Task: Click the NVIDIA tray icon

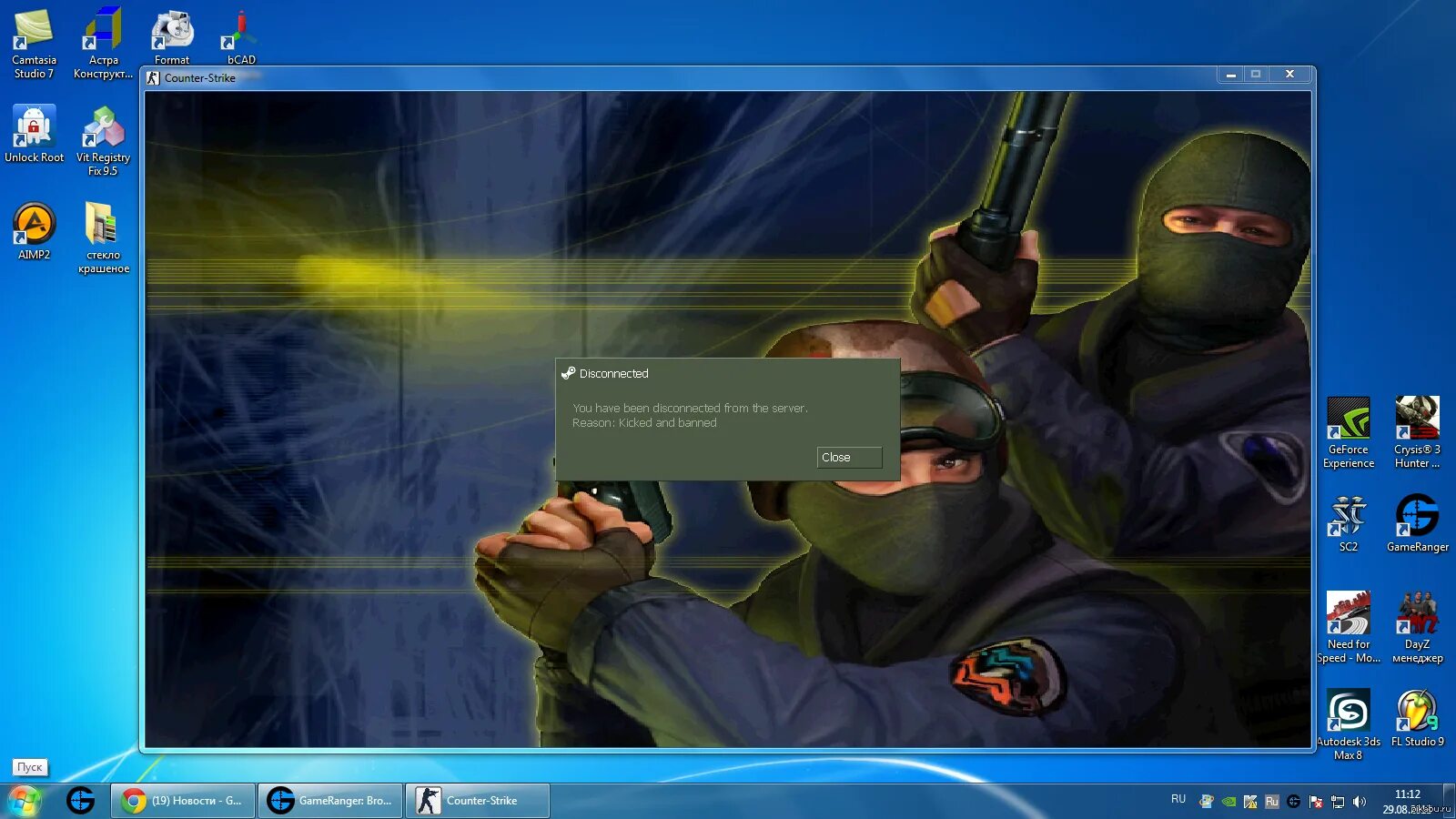Action: point(1228,802)
